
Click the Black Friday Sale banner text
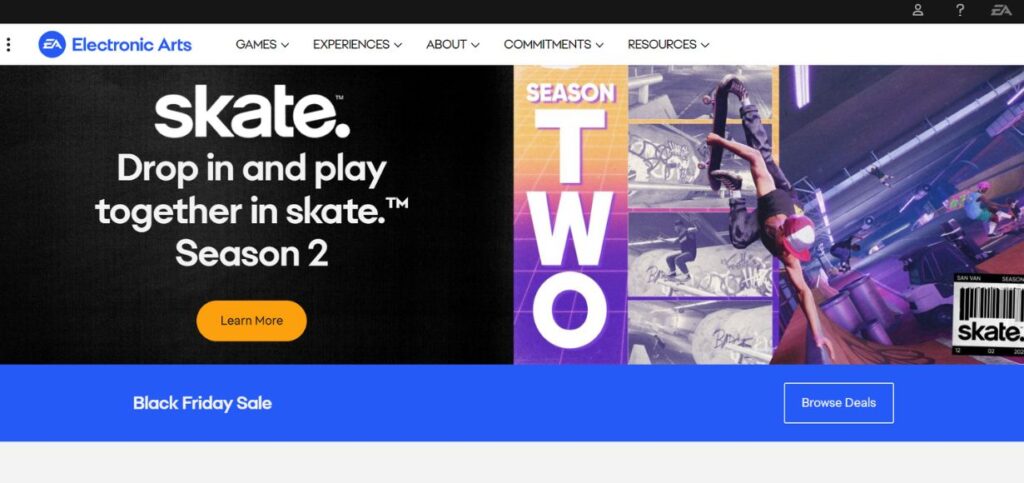coord(202,403)
